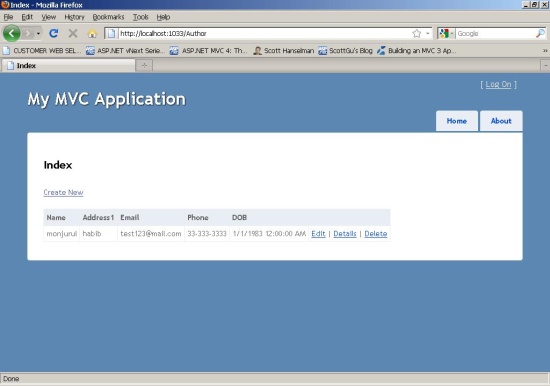Click the Address1 column header
Image resolution: width=550 pixels, height=386 pixels.
coord(98,218)
